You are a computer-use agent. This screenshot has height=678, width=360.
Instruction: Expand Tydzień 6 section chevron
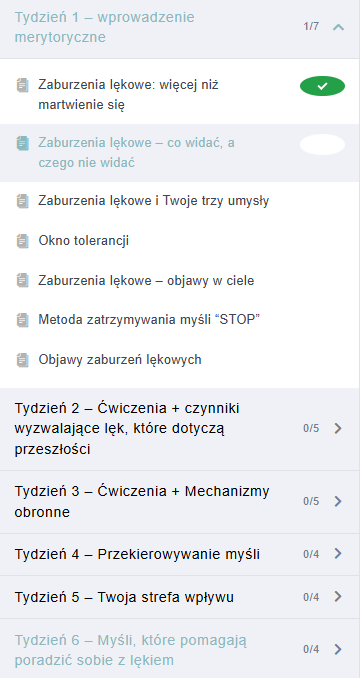pos(338,649)
